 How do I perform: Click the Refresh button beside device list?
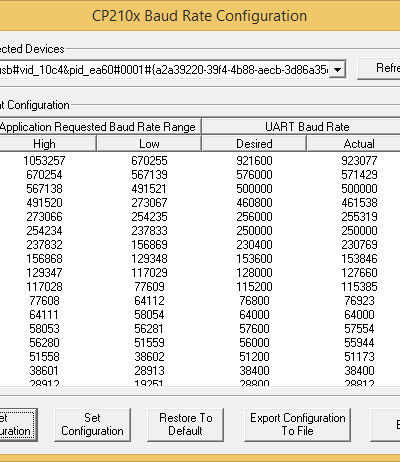click(379, 68)
